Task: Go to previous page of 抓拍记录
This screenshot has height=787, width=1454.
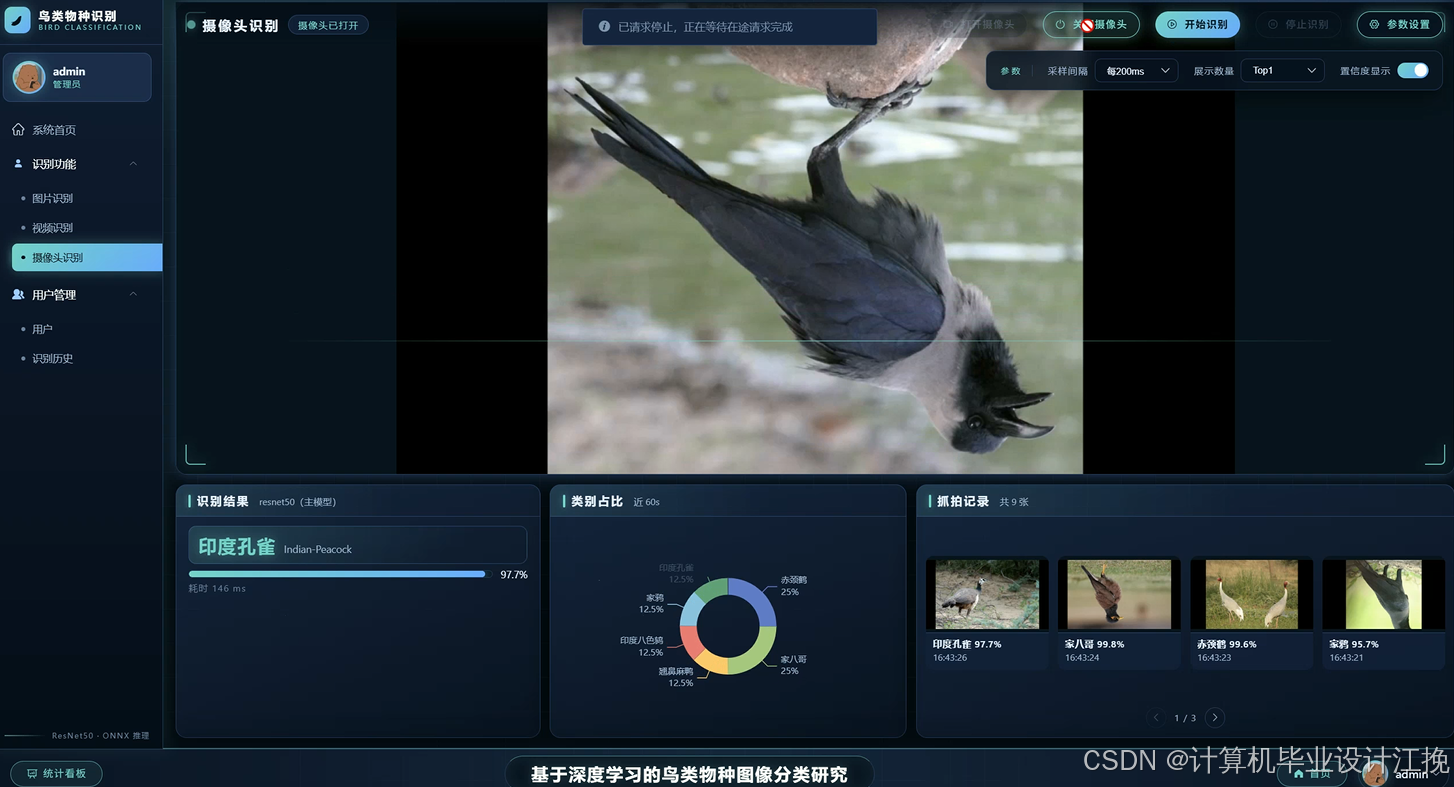Action: [x=1156, y=717]
